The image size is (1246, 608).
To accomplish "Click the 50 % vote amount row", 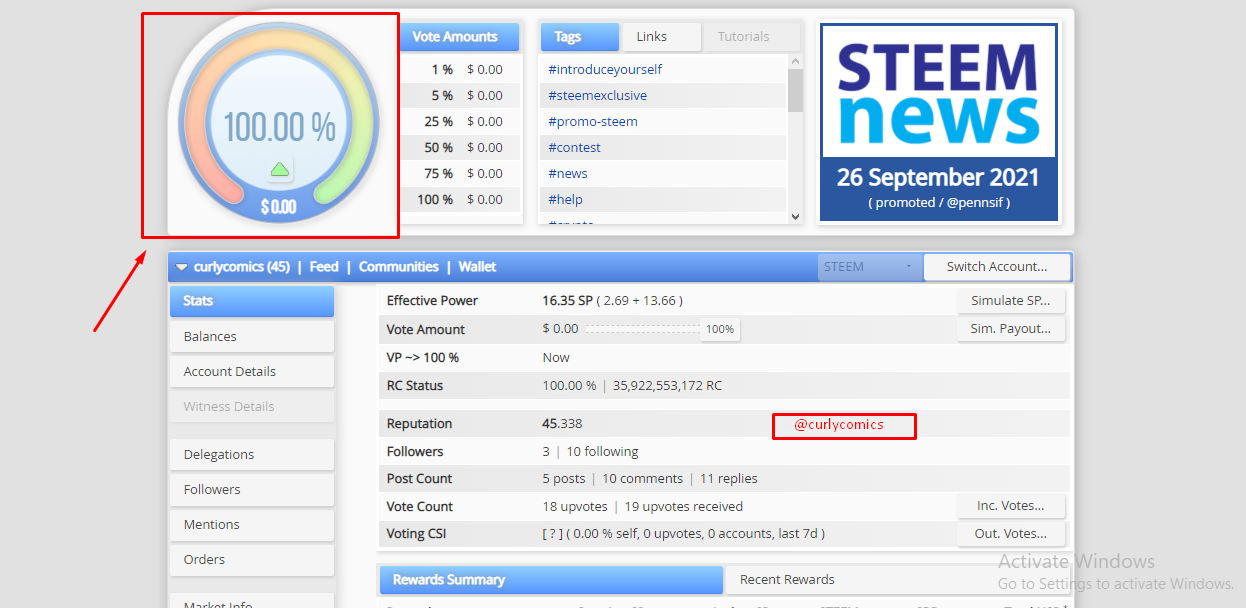I will point(460,147).
